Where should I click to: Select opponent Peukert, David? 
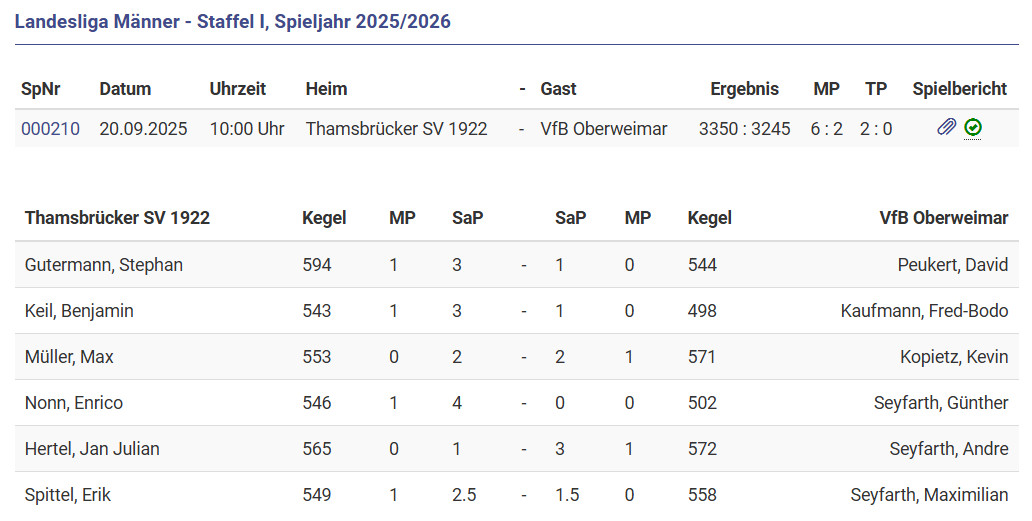coord(952,265)
